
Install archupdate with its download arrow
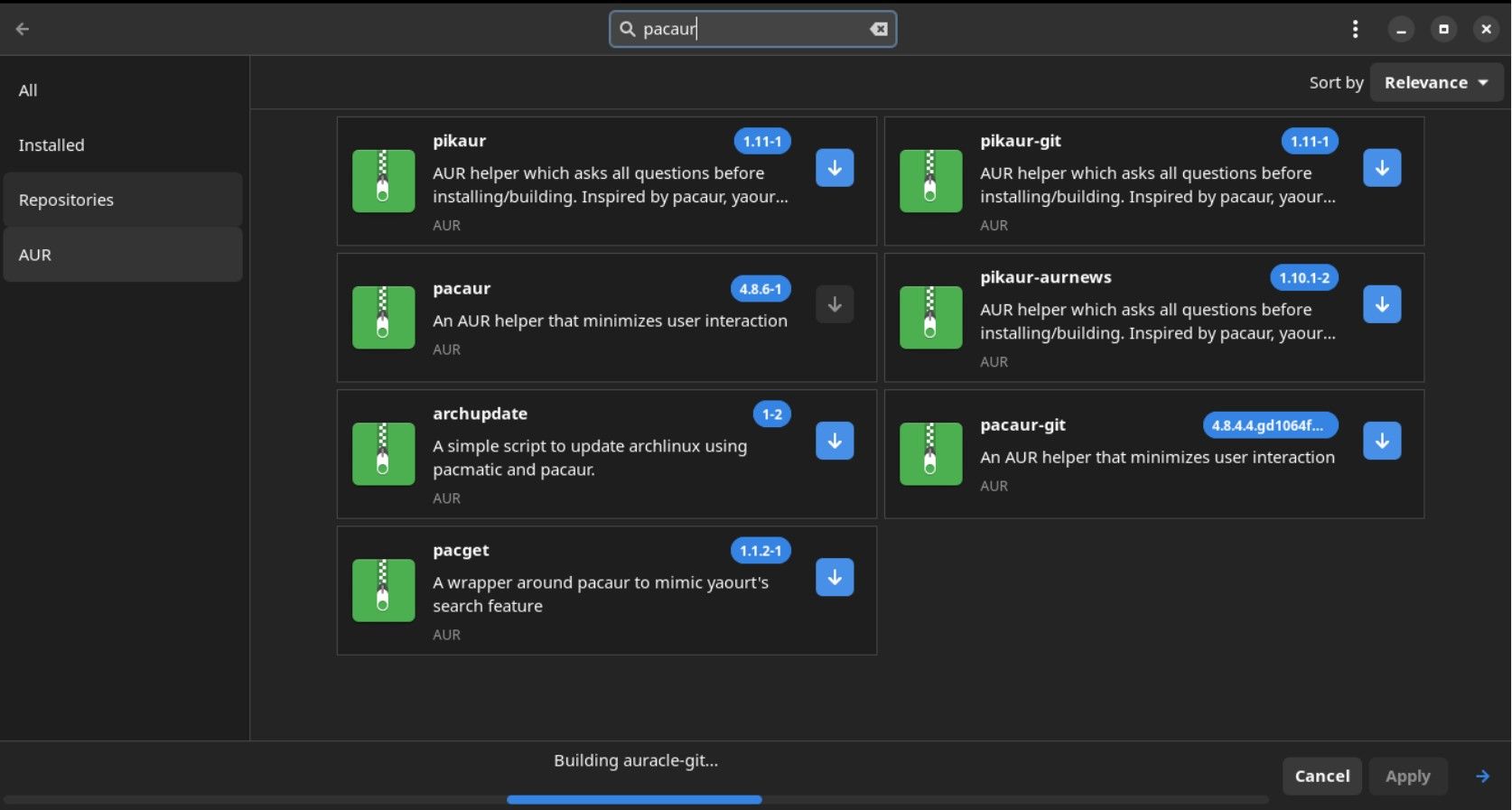835,441
